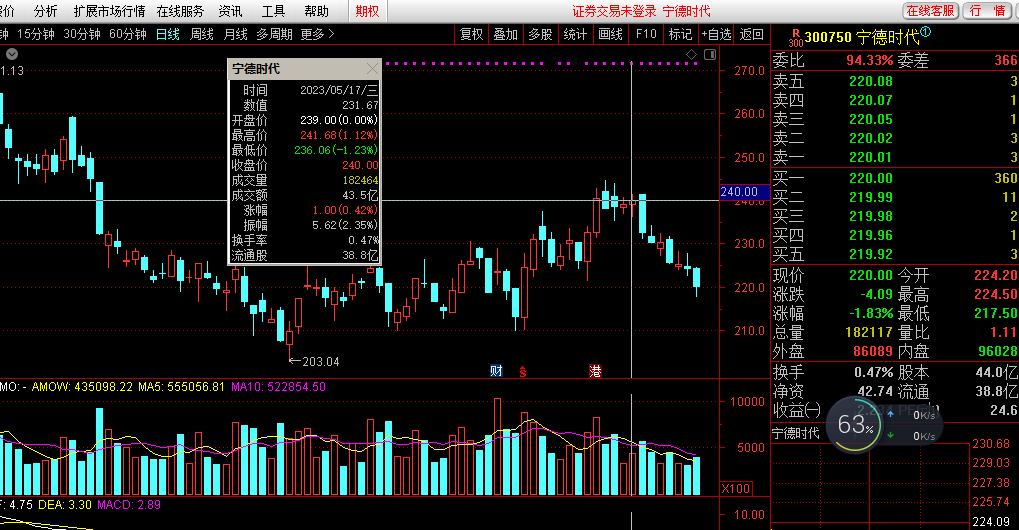Click the 复权 toolbar button
This screenshot has height=530, width=1019.
pos(471,34)
